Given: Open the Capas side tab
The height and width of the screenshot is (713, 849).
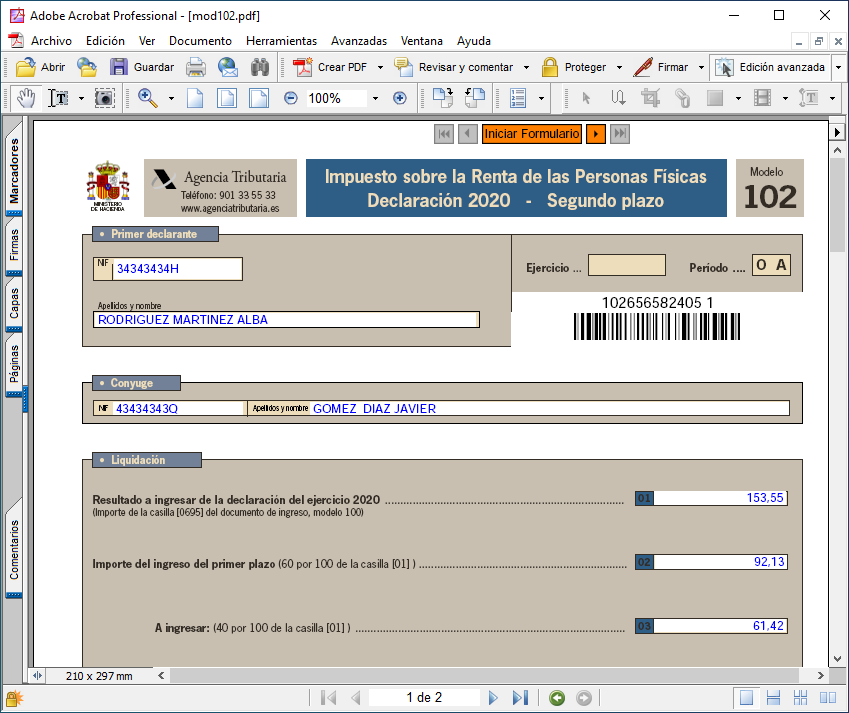Looking at the screenshot, I should click(x=14, y=303).
